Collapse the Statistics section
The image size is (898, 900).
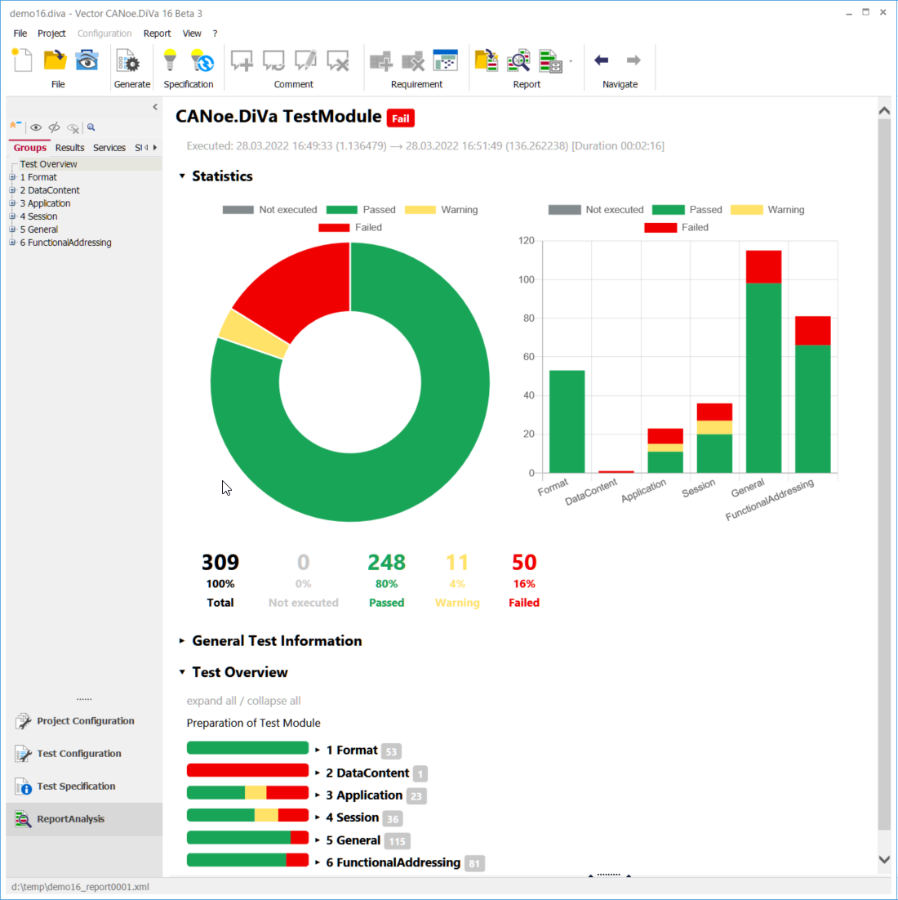pos(182,176)
